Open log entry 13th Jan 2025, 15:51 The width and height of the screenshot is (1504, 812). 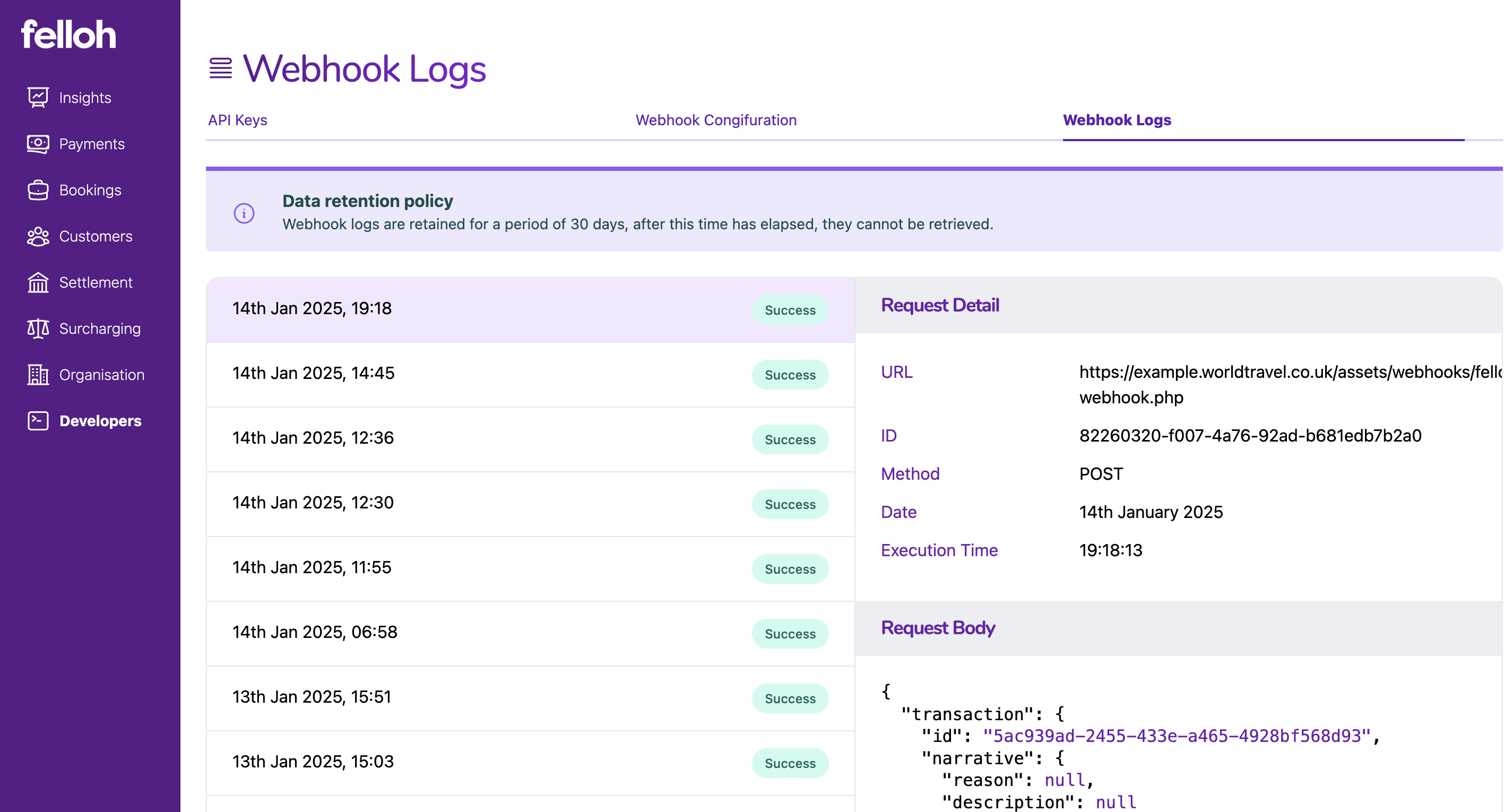click(x=530, y=698)
